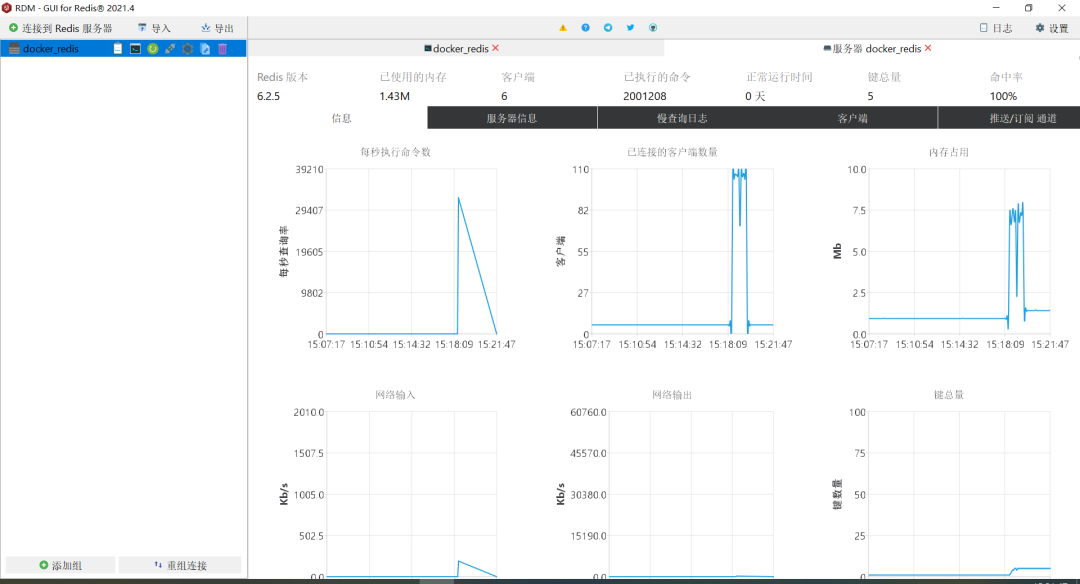Open server info for docker_redis
Viewport: 1080px width, 584px height.
coord(118,49)
